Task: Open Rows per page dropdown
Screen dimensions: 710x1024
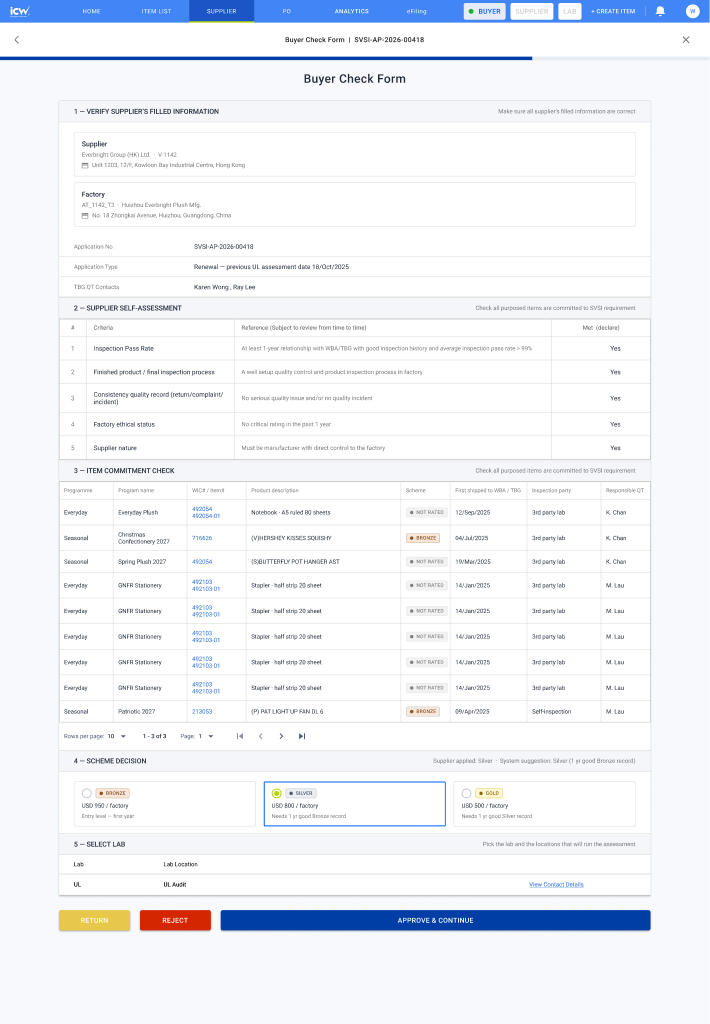Action: [x=116, y=736]
